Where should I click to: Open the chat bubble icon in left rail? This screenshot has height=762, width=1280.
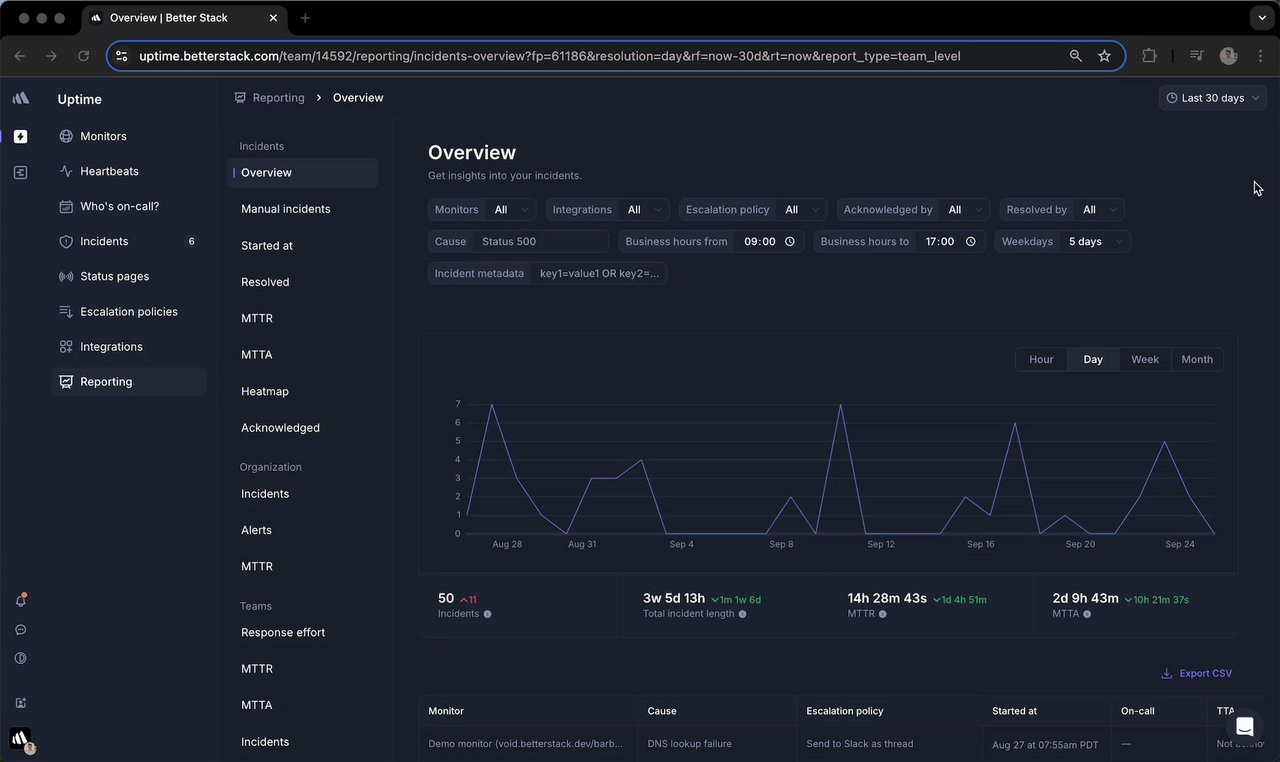click(21, 630)
